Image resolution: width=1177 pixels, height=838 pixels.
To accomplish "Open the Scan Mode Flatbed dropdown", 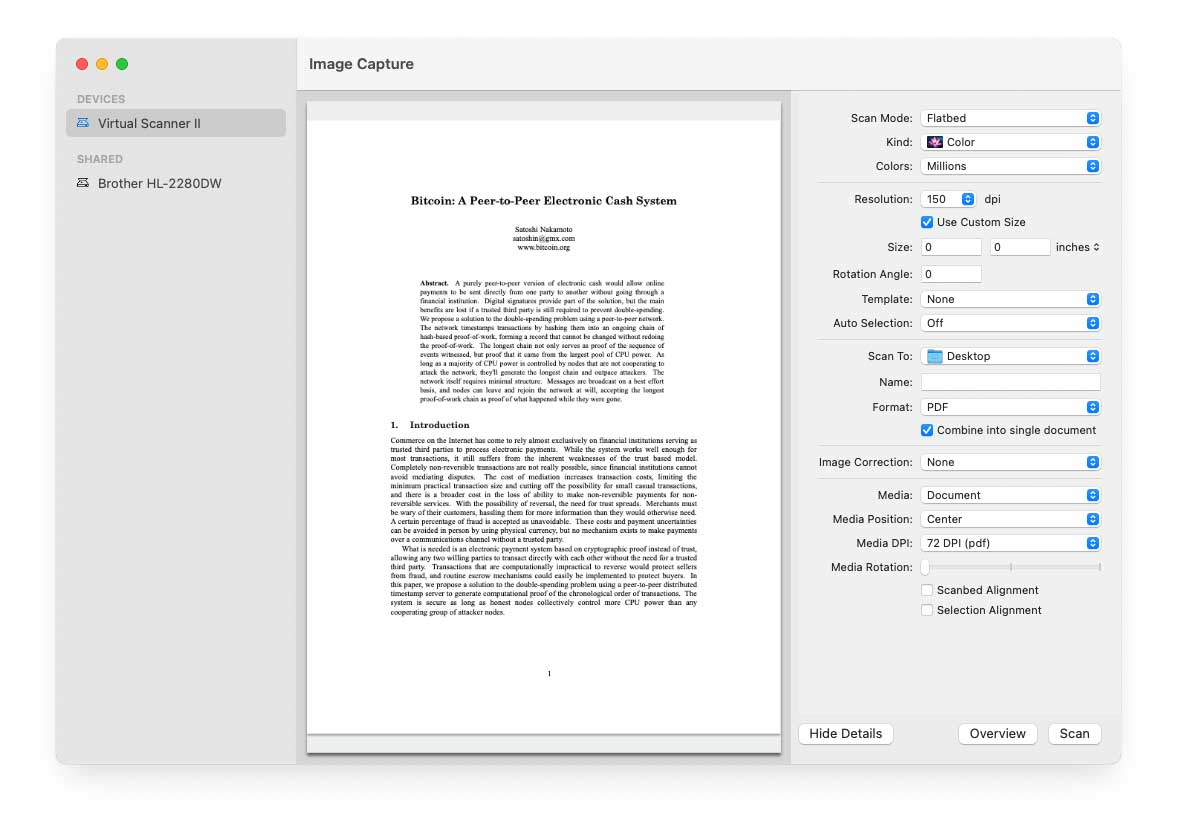I will [x=1010, y=118].
